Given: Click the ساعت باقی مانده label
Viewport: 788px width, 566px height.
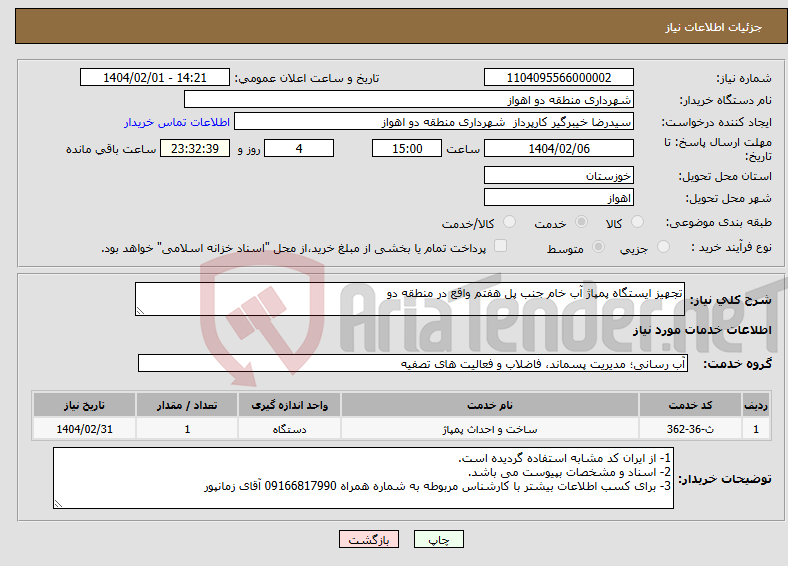Looking at the screenshot, I should click(111, 149).
